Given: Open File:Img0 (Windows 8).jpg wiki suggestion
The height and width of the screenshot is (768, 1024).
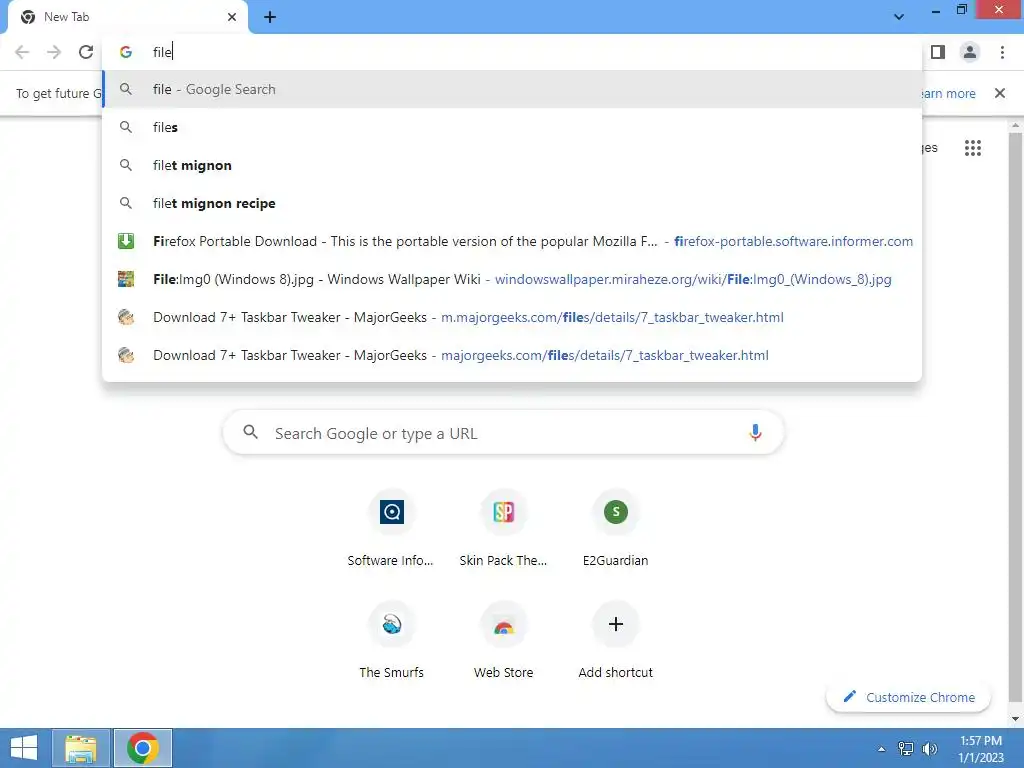Looking at the screenshot, I should tap(512, 279).
